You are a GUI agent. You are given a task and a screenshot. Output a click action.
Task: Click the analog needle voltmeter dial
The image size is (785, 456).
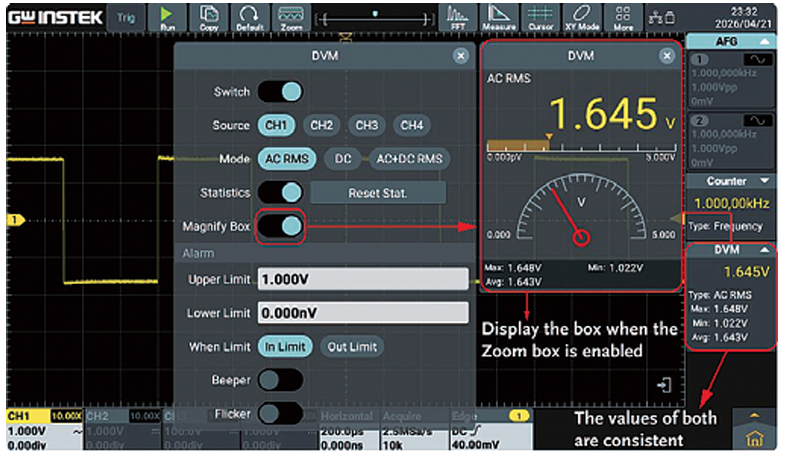pyautogui.click(x=581, y=209)
